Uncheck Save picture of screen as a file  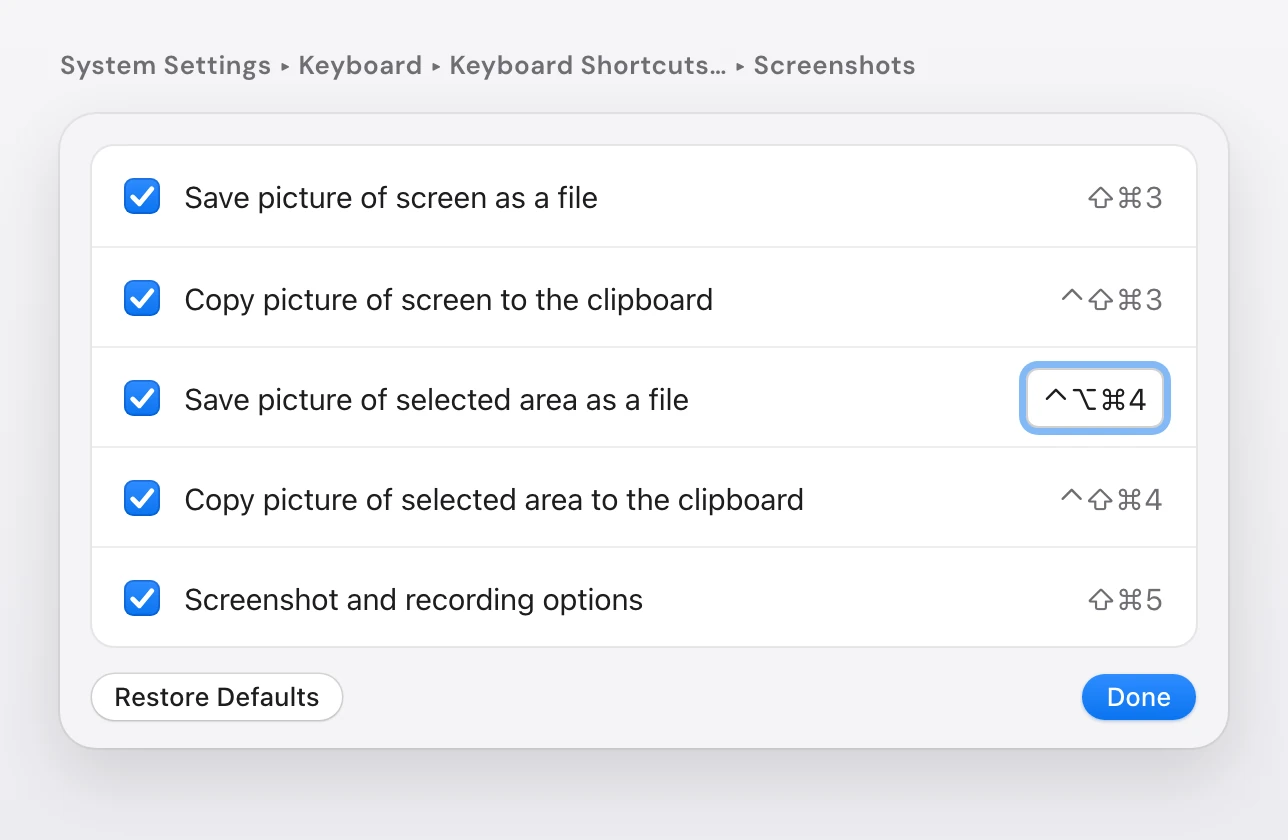(x=142, y=197)
